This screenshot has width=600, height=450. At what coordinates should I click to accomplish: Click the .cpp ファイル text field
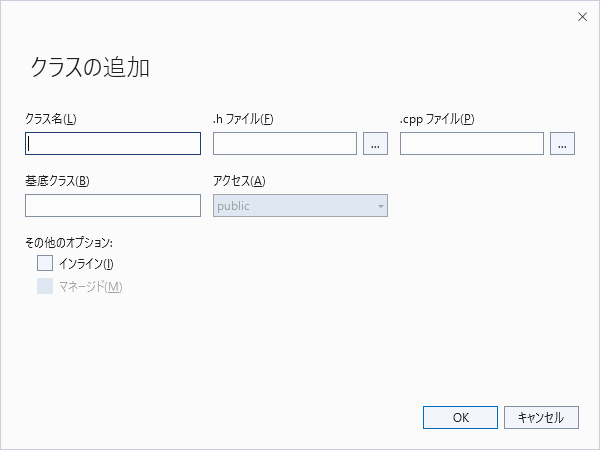pyautogui.click(x=472, y=144)
